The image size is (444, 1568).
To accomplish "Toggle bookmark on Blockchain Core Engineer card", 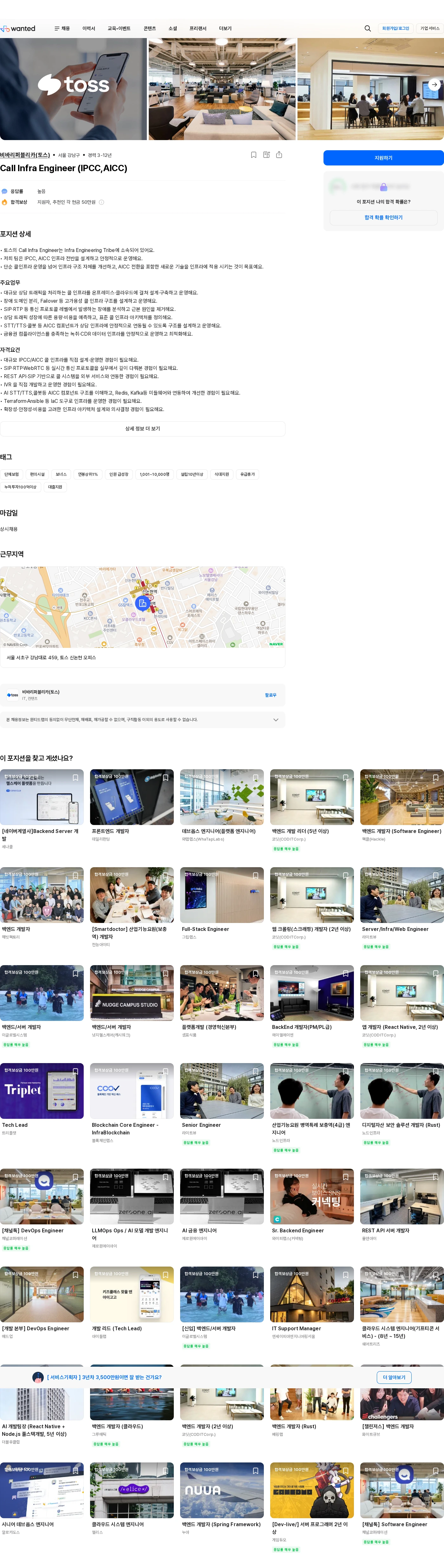I will [x=166, y=1072].
